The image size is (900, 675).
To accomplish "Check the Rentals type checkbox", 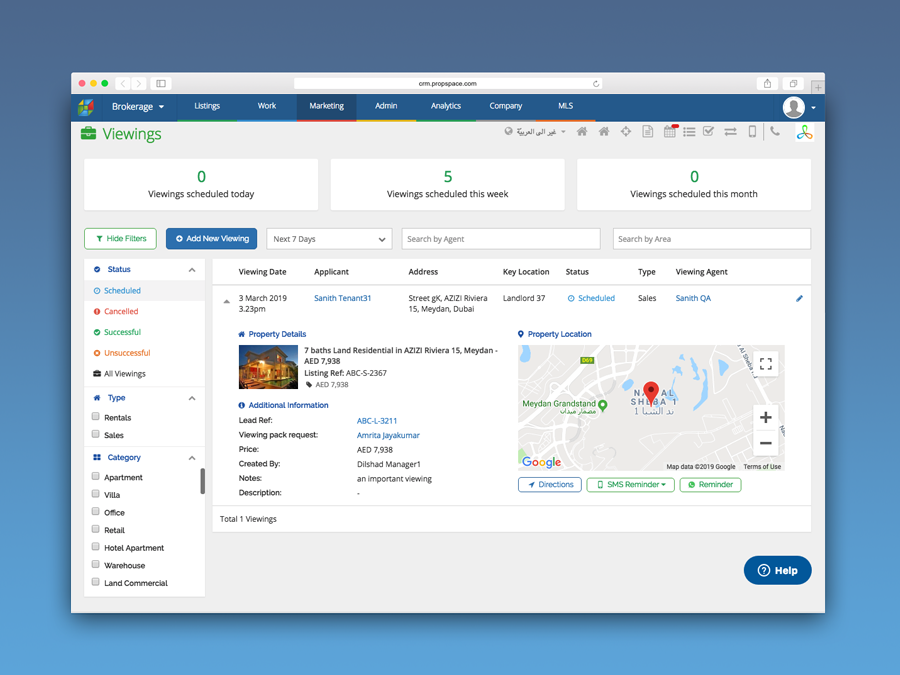I will (96, 417).
